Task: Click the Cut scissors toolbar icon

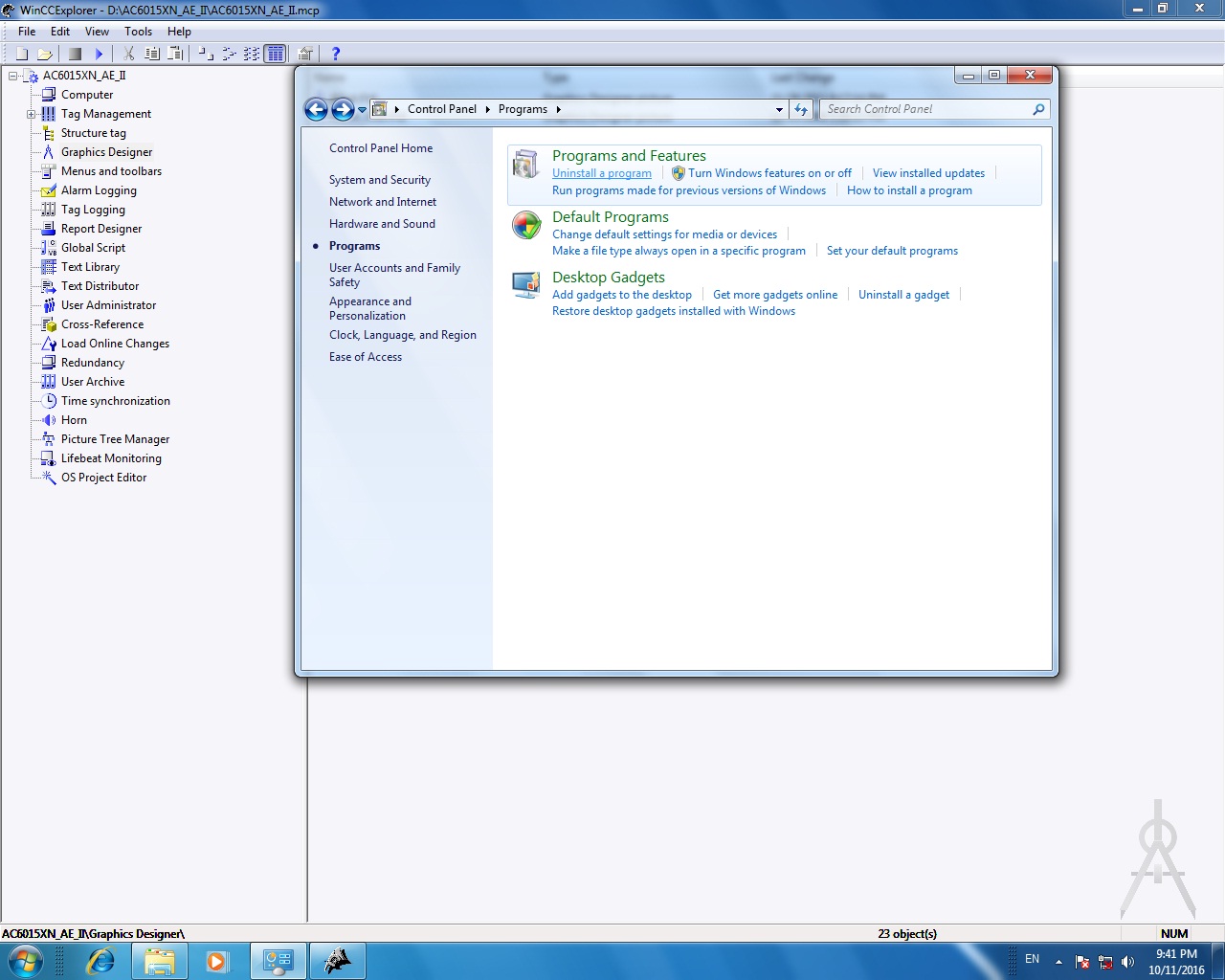Action: [x=128, y=54]
